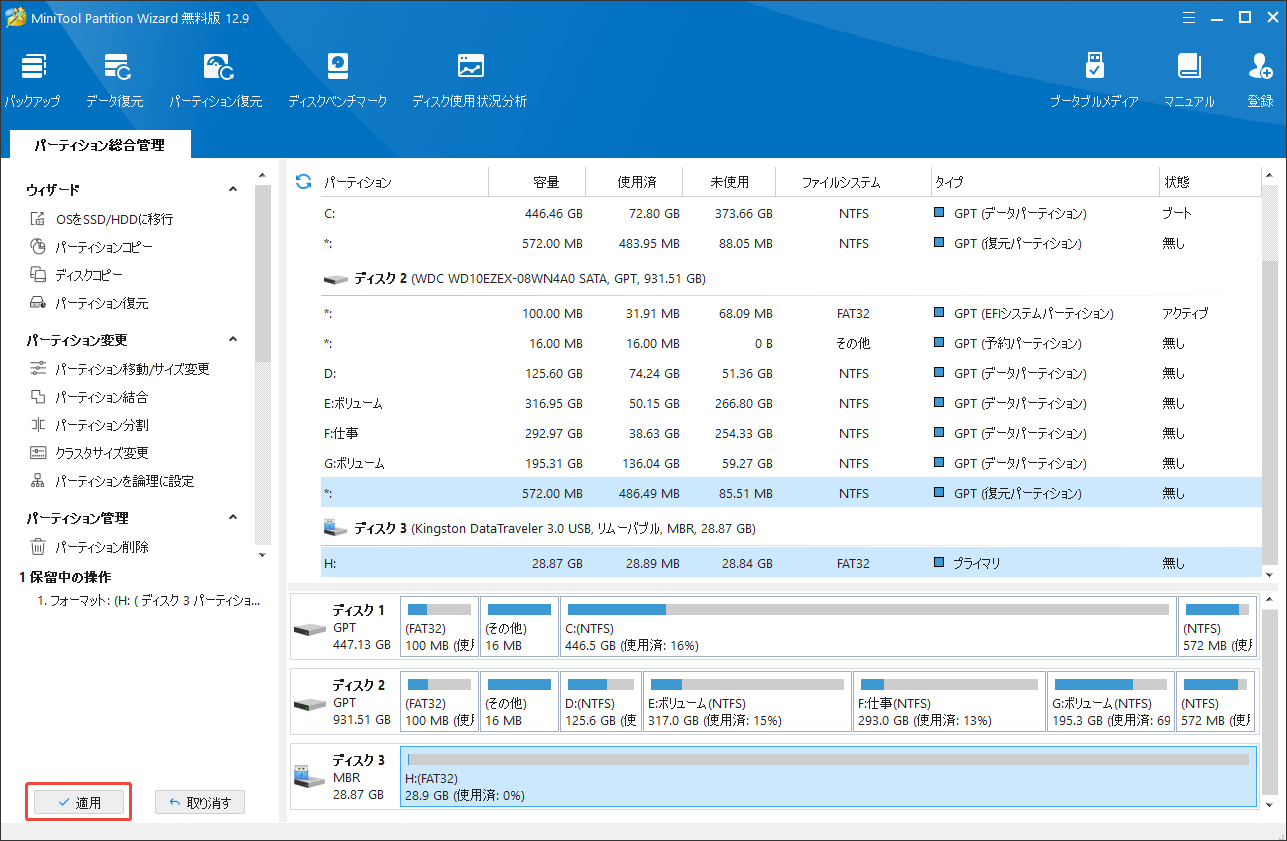
Task: Collapse the パーティション変更 section
Action: coord(233,340)
